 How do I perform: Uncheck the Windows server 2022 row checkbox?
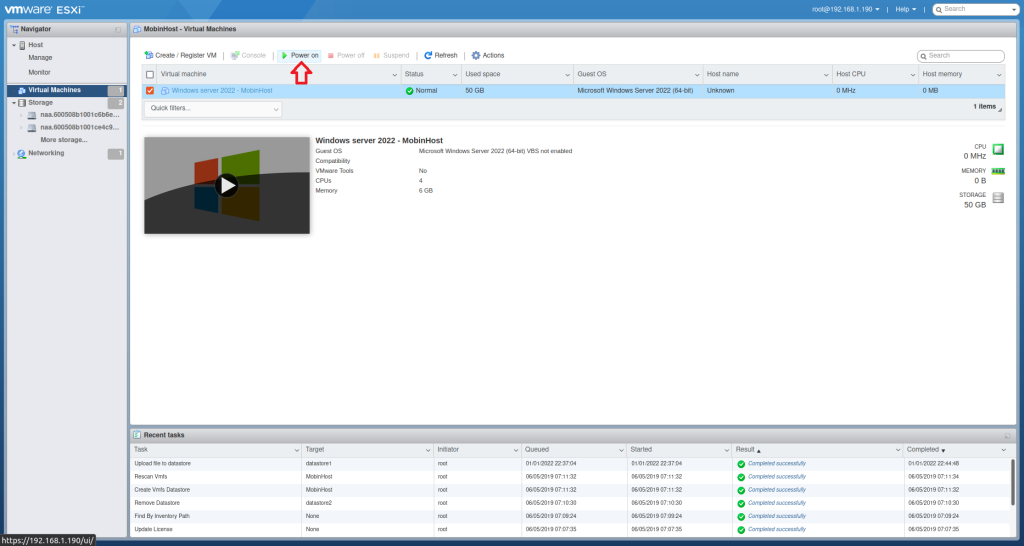coord(150,91)
